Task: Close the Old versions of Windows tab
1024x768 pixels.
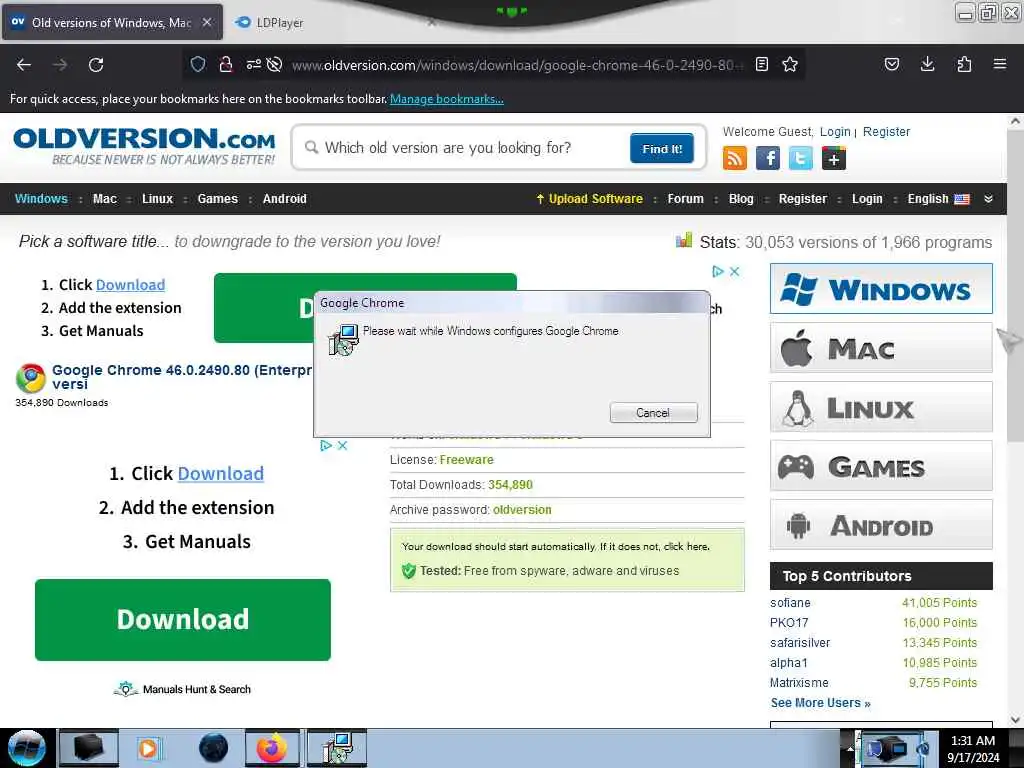Action: pyautogui.click(x=207, y=22)
